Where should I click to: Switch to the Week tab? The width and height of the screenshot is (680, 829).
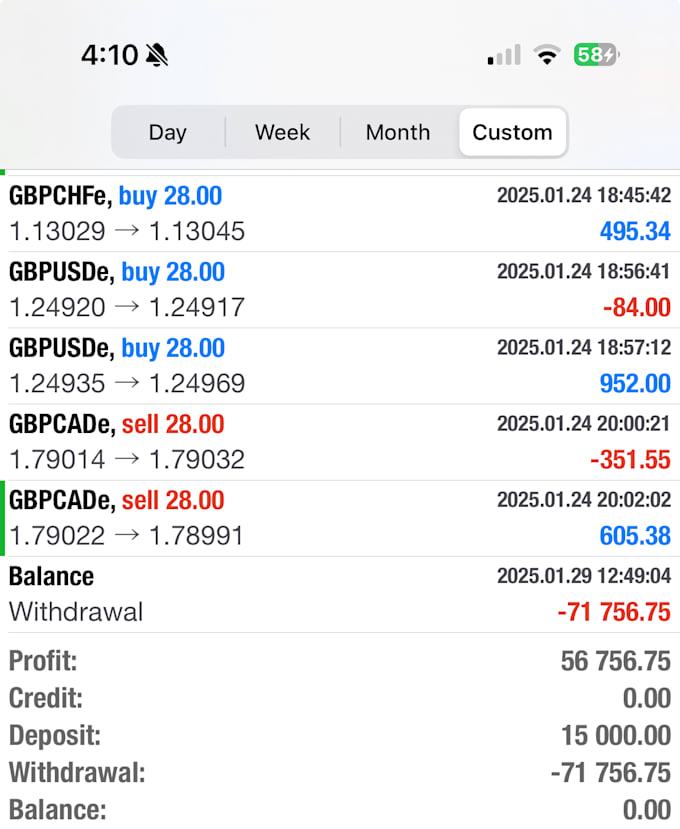point(282,132)
